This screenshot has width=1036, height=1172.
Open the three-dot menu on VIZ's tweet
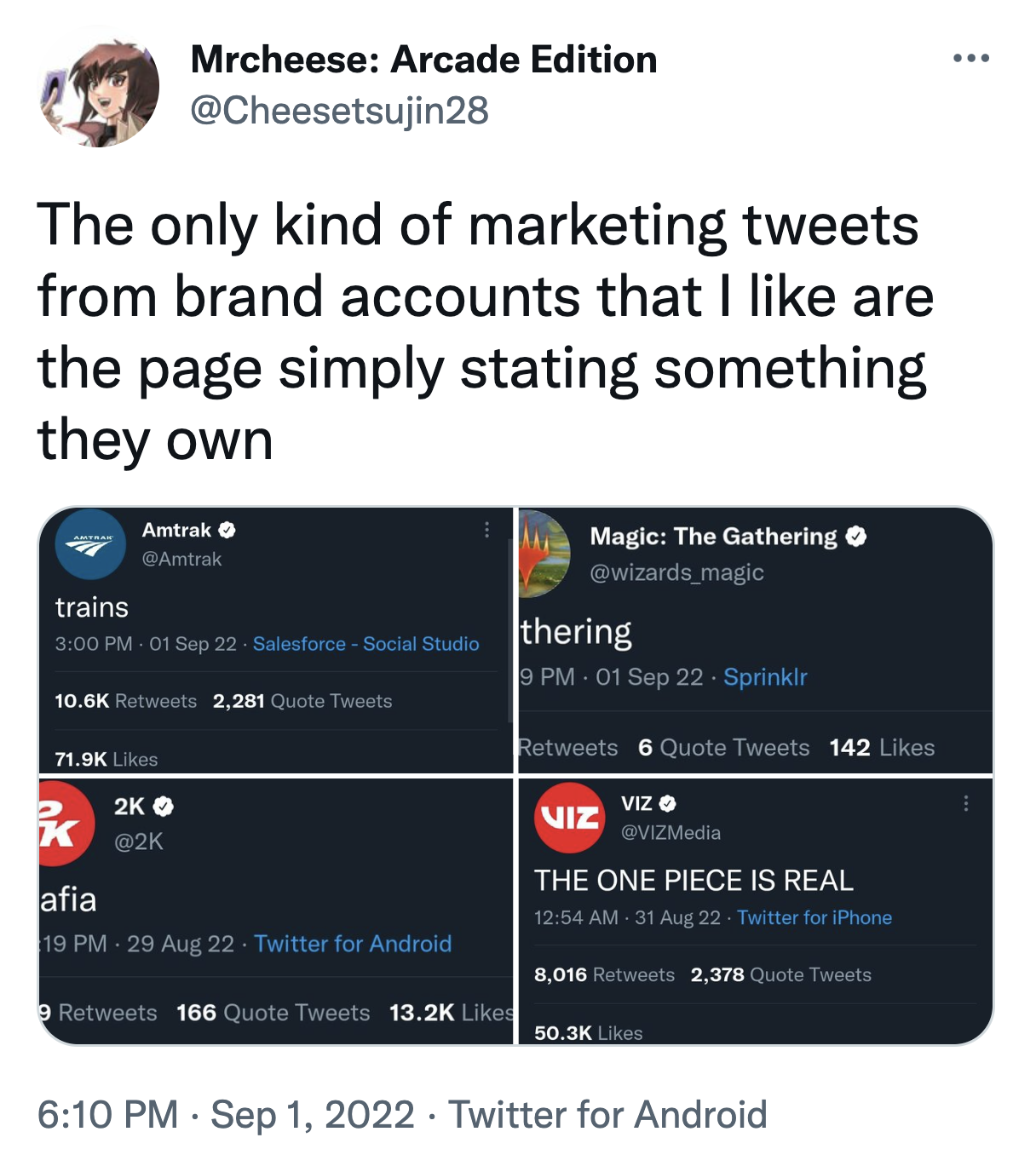pyautogui.click(x=966, y=803)
